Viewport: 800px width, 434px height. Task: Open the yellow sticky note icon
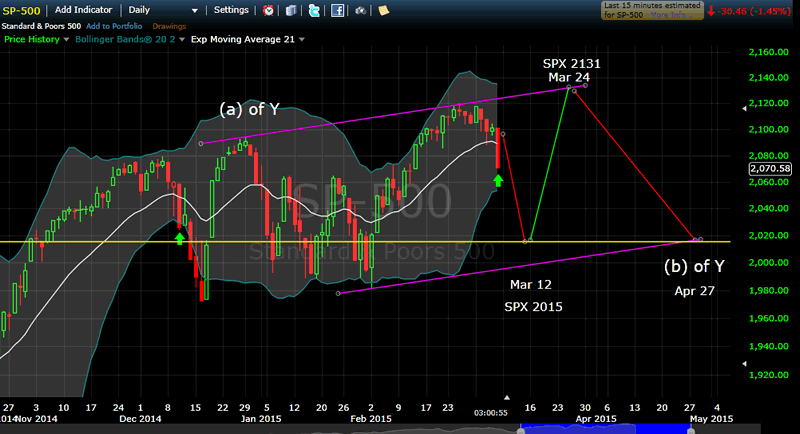pos(383,10)
